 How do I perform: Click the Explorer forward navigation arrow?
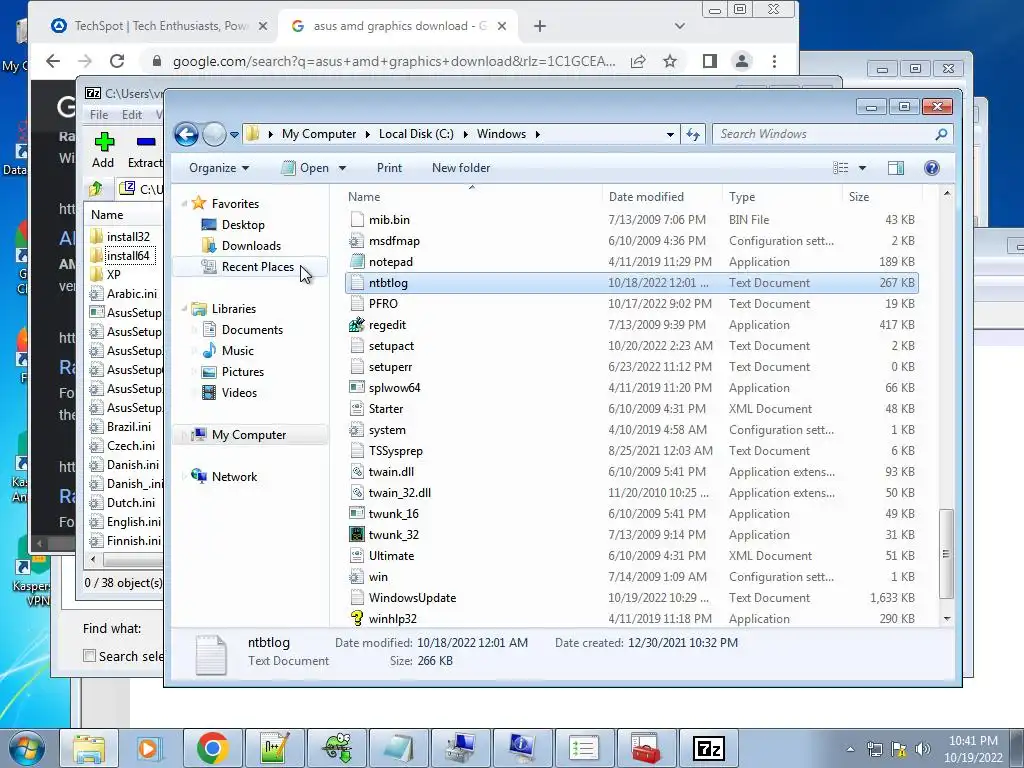click(x=214, y=135)
